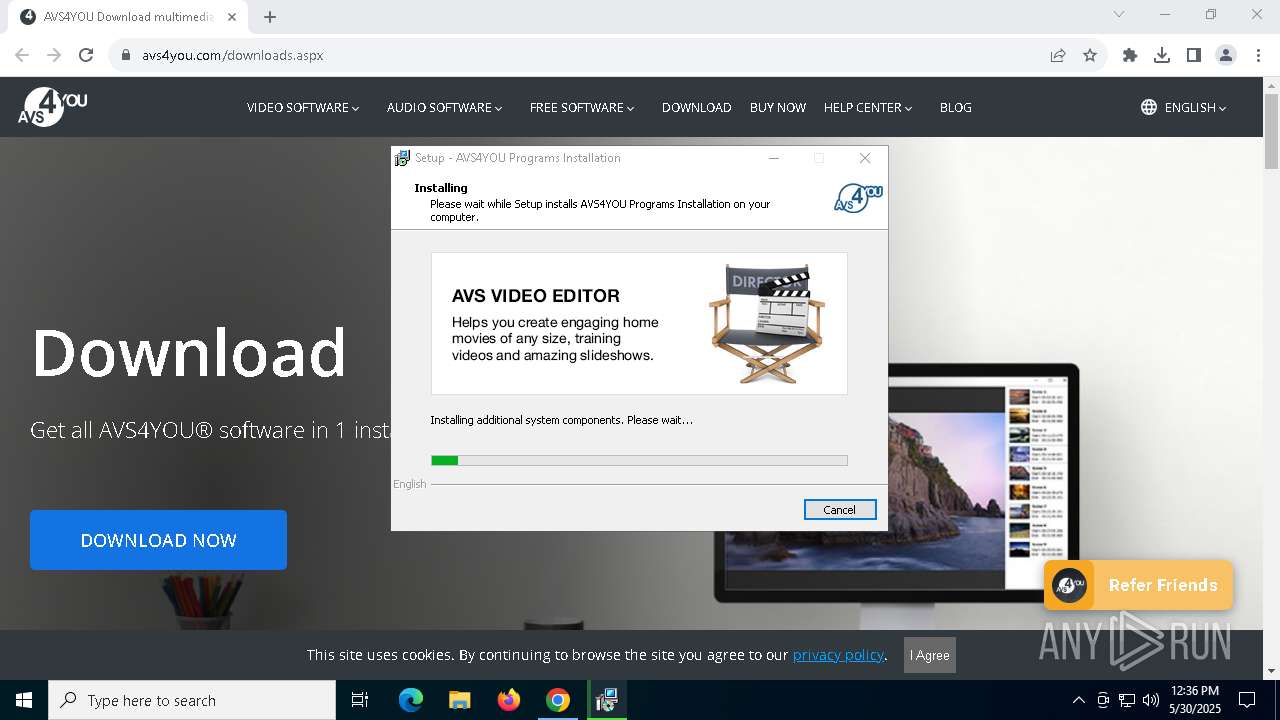Click the globe language icon

1149,107
